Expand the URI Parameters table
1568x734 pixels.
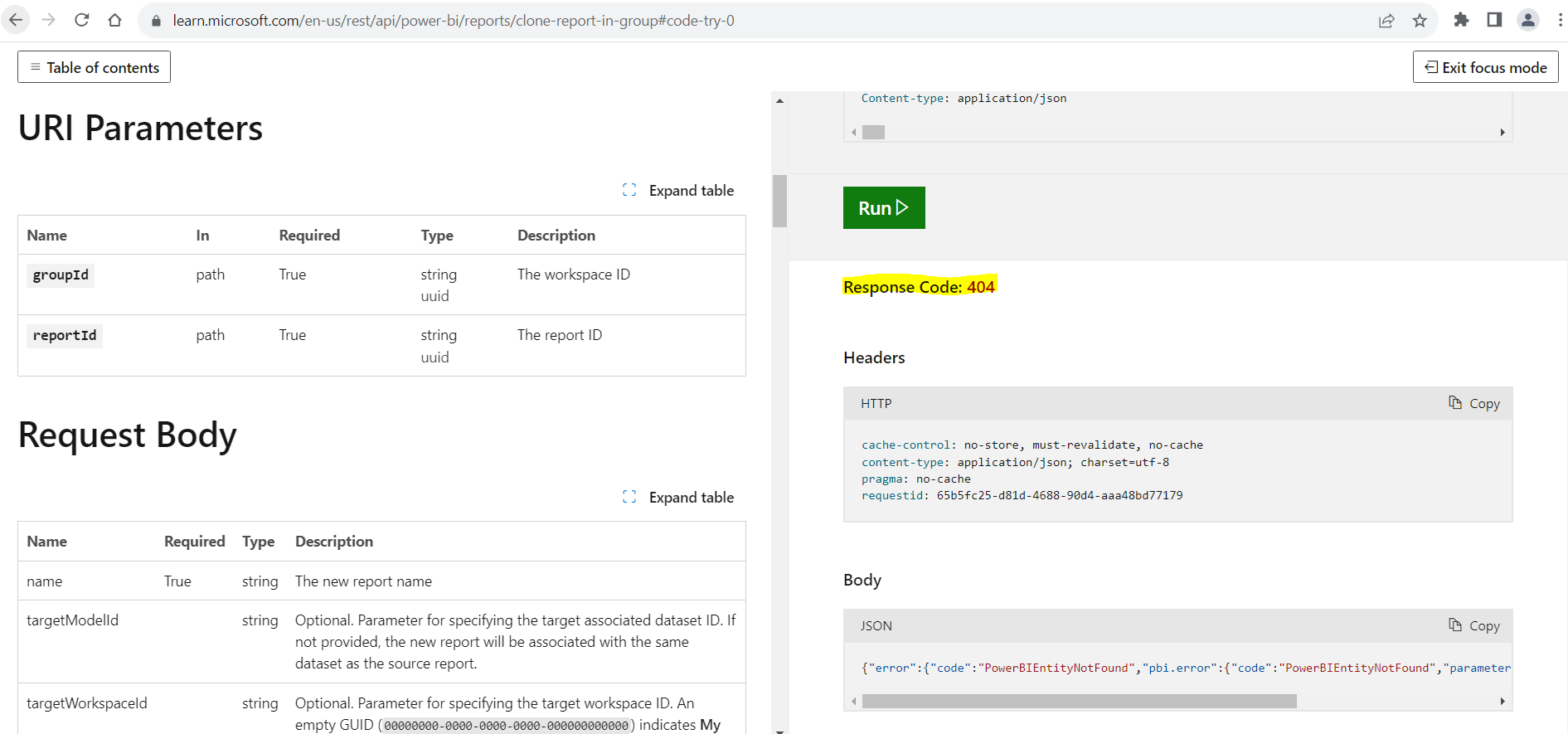point(678,190)
